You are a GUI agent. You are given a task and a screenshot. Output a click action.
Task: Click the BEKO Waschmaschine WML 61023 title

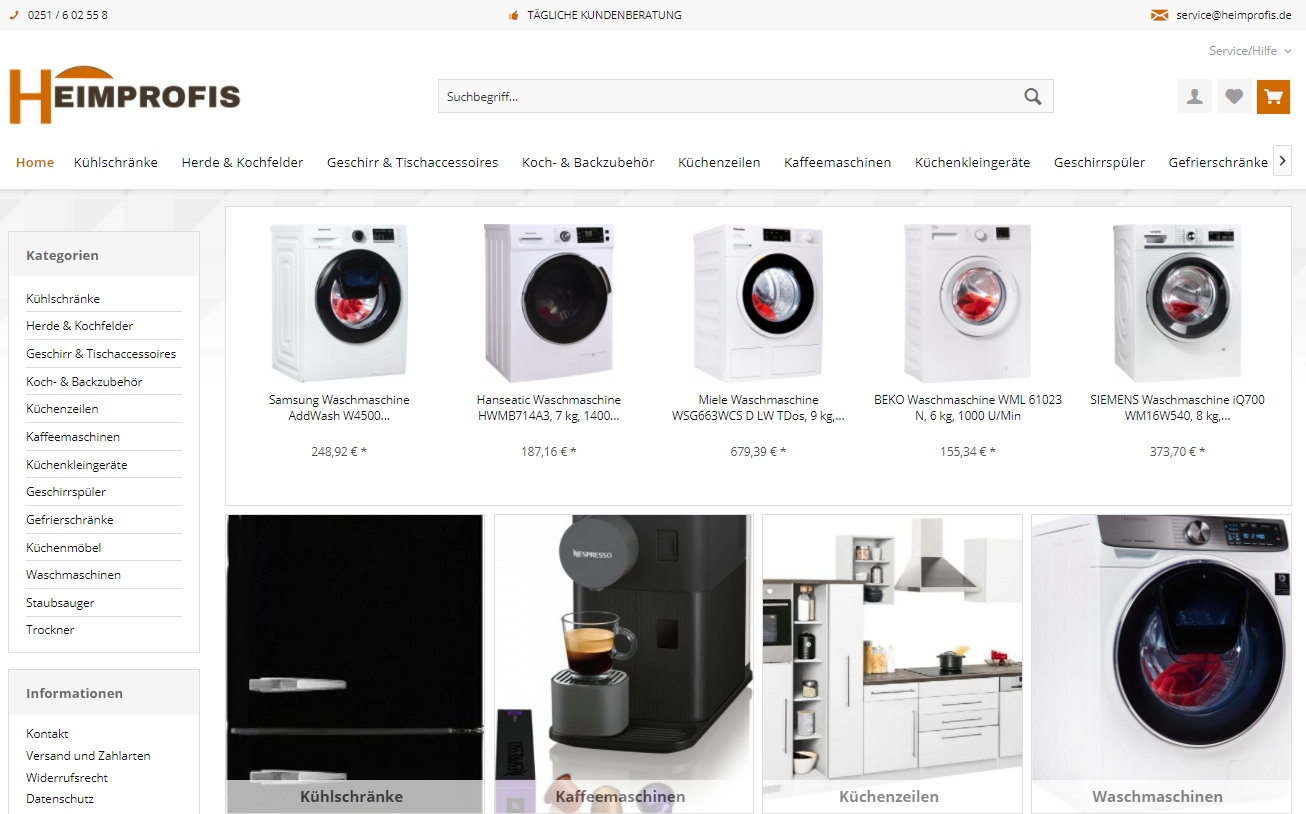[968, 408]
